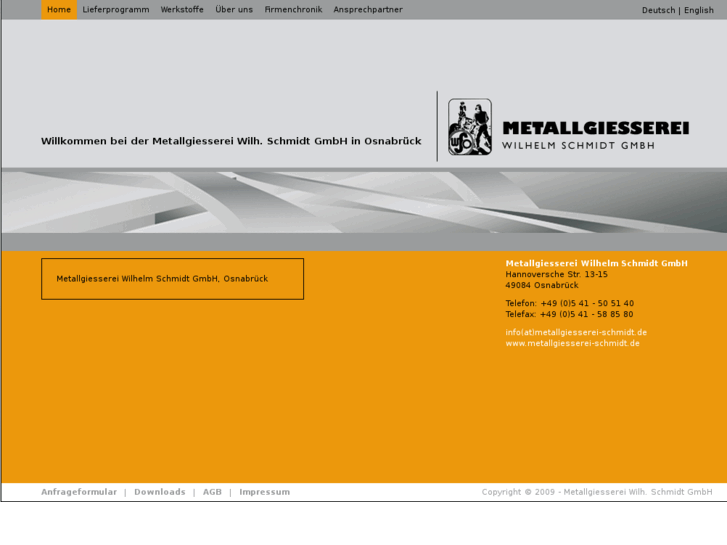Screen dimensions: 727x545
Task: Click the METALLGIESSEREI company name logo
Action: click(596, 128)
